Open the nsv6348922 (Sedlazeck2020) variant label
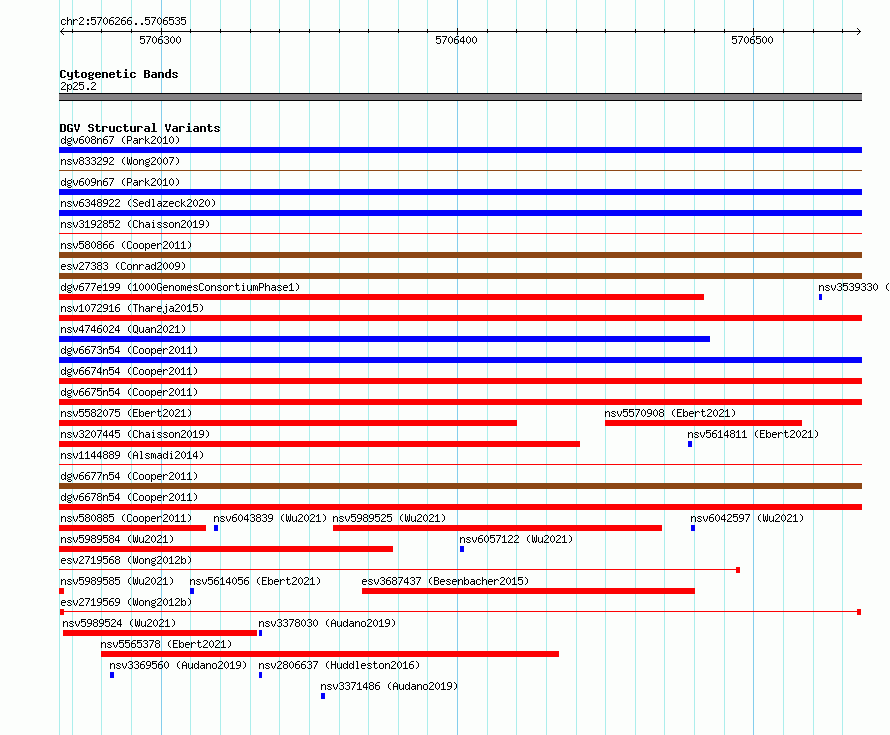Viewport: 890px width, 735px height. click(x=138, y=203)
